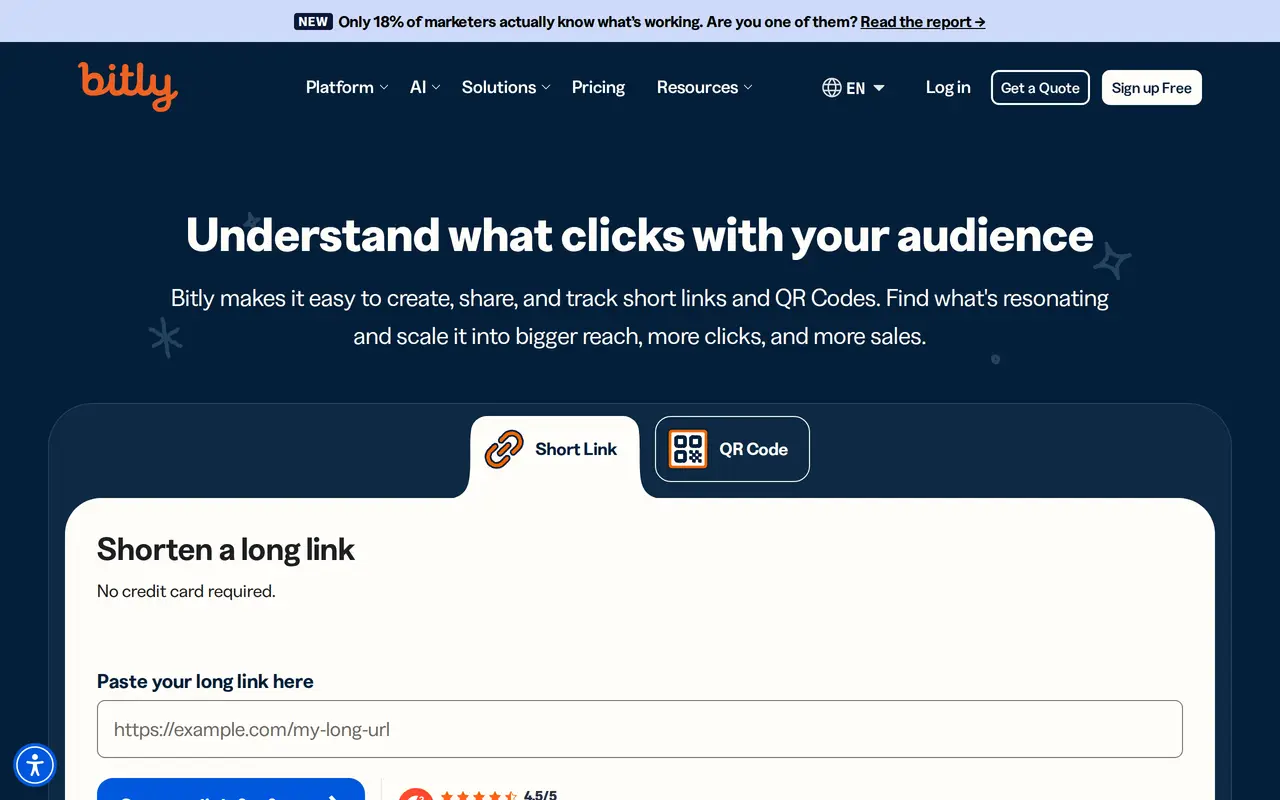
Task: Click the 'Understand what clicks with your audience' headline
Action: [x=640, y=235]
